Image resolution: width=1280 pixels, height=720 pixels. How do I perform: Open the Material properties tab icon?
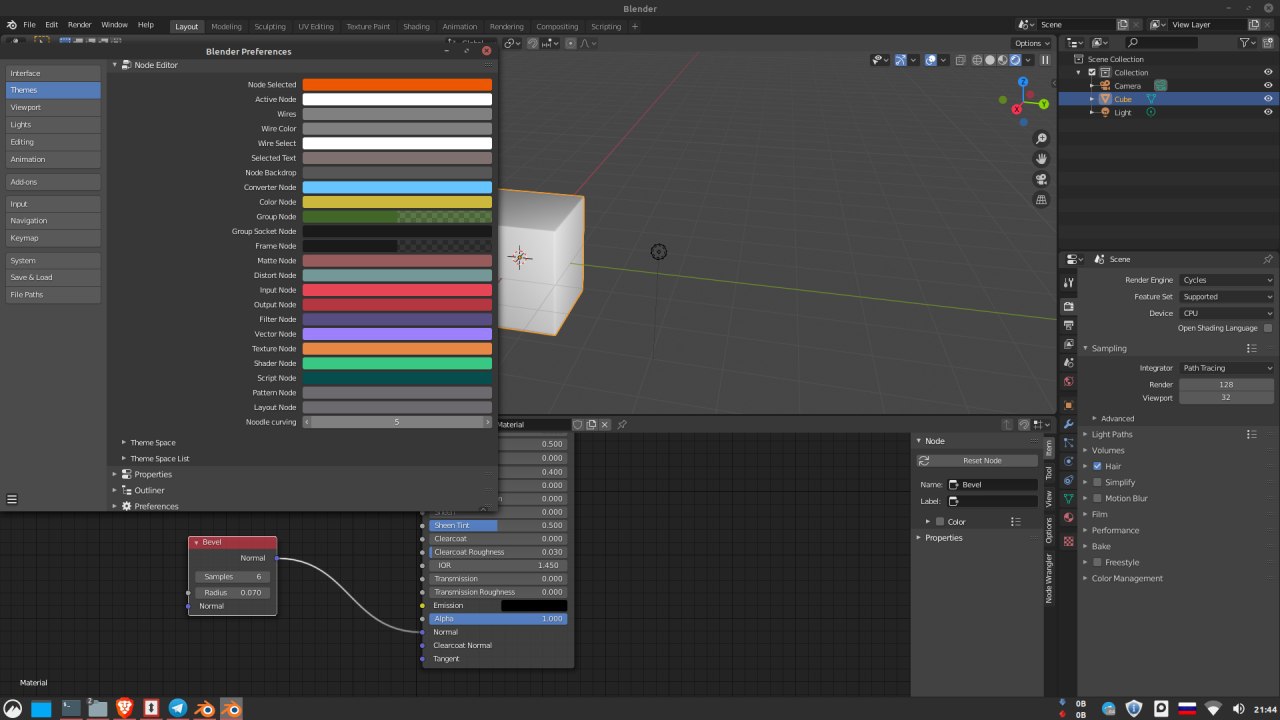[1068, 517]
